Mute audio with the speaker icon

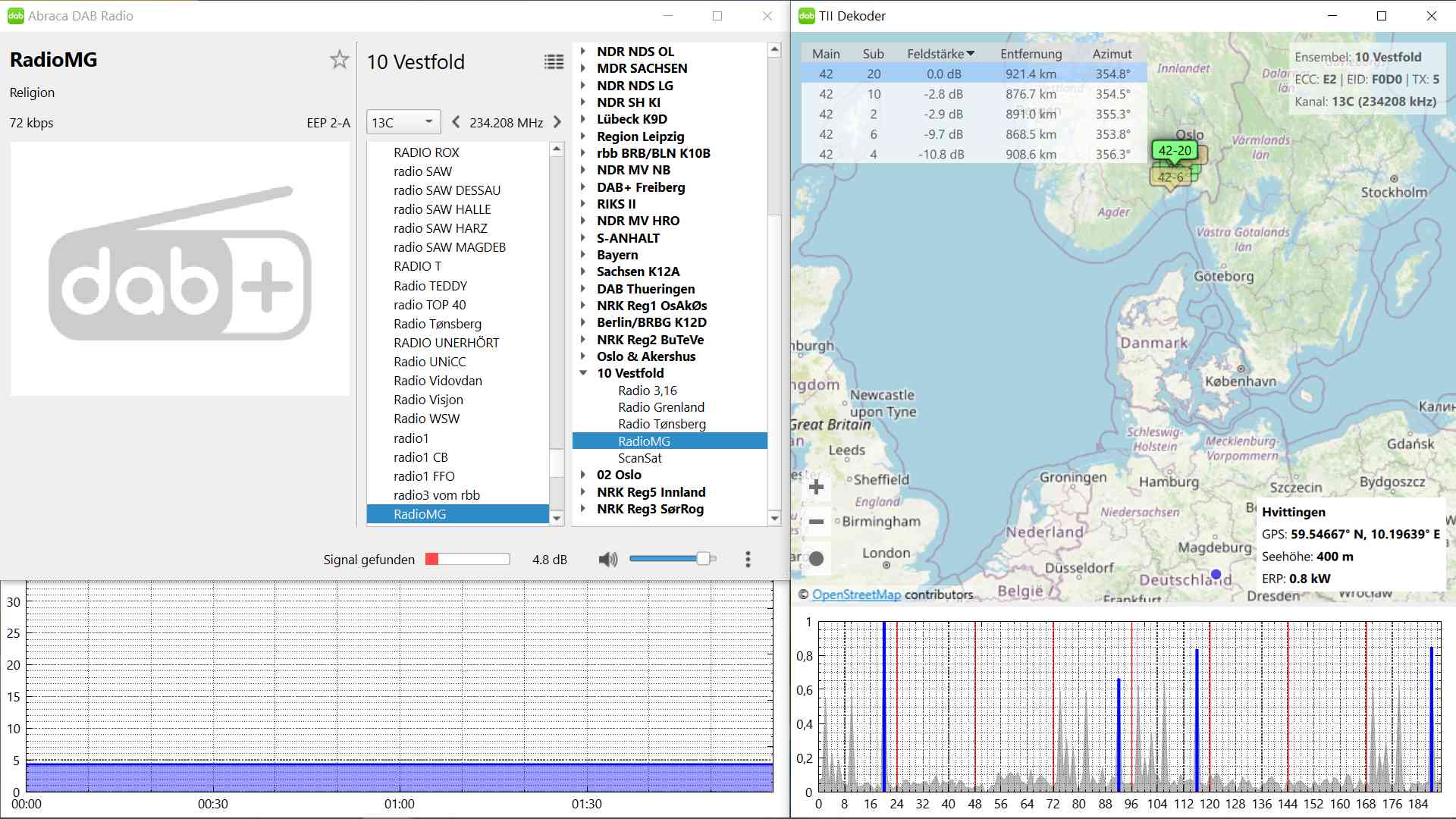[x=607, y=560]
